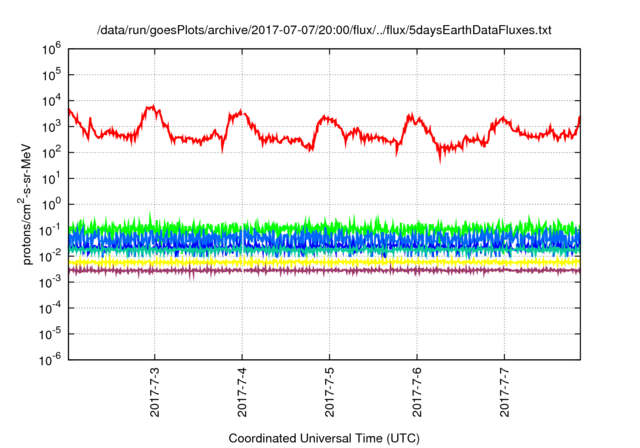
Task: Click the 10^2 y-axis tick label
Action: (x=51, y=153)
